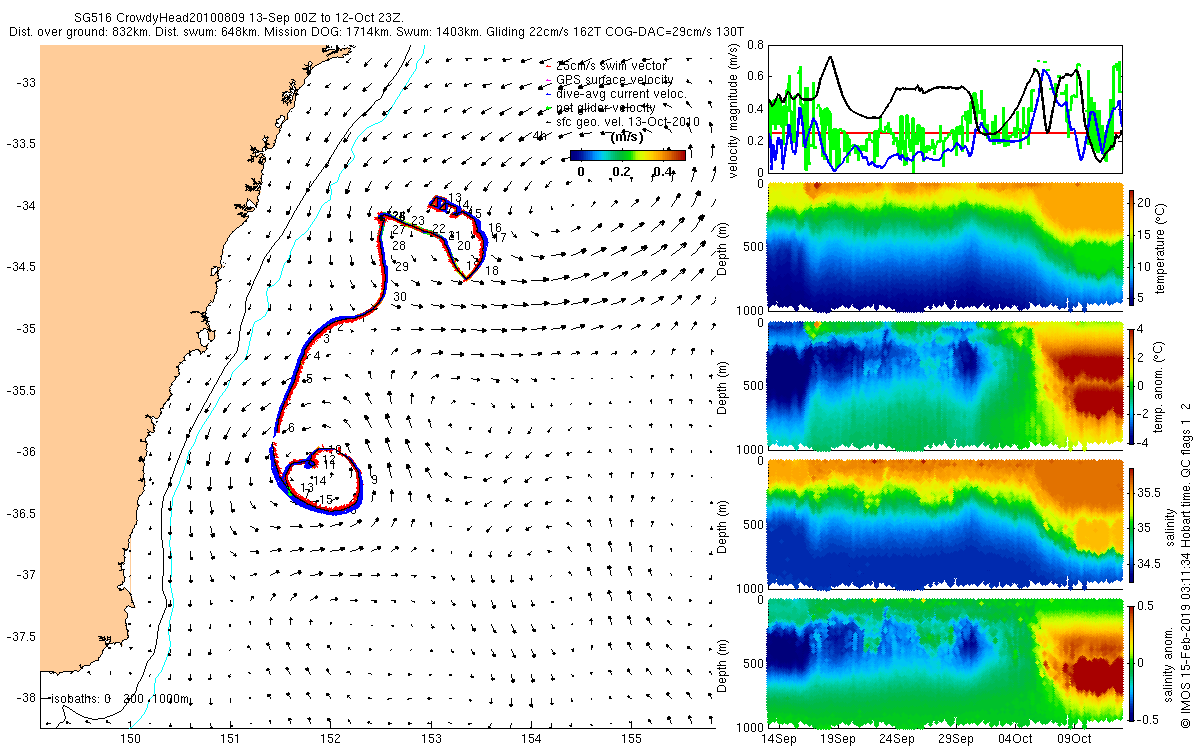Viewport: 1200px width, 750px height.
Task: Click the temperature (°C) colorbar
Action: 1132,247
